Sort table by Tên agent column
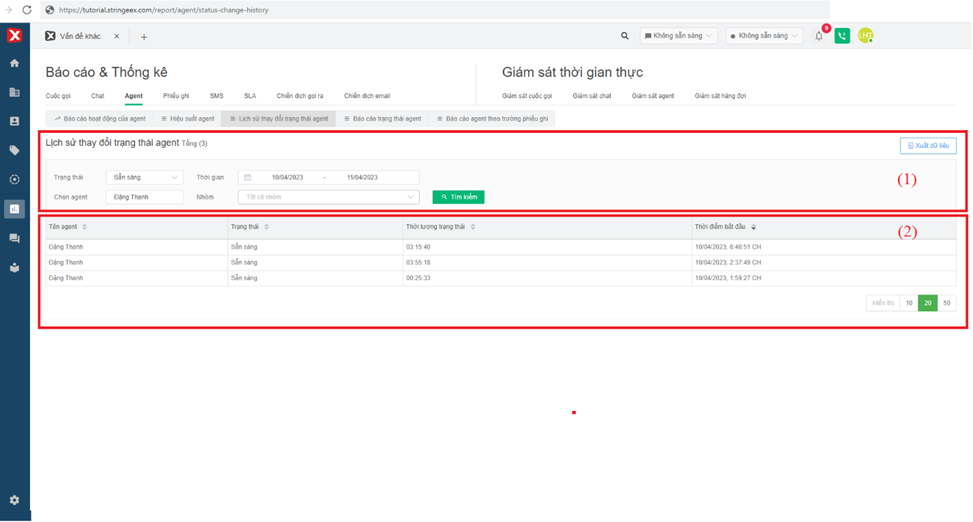 tap(84, 227)
